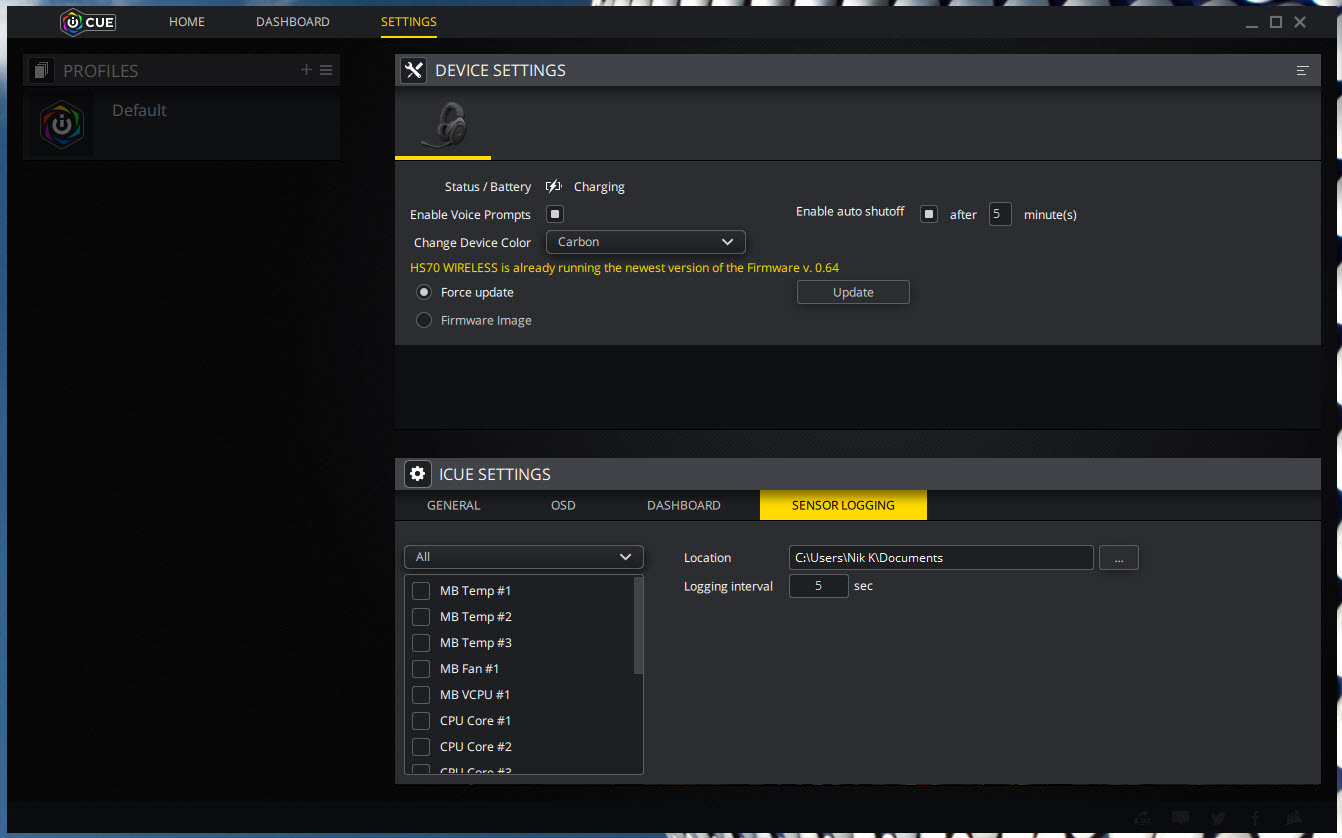Screen dimensions: 1342x838
Task: Check the MB VCPU #1 sensor
Action: [421, 694]
